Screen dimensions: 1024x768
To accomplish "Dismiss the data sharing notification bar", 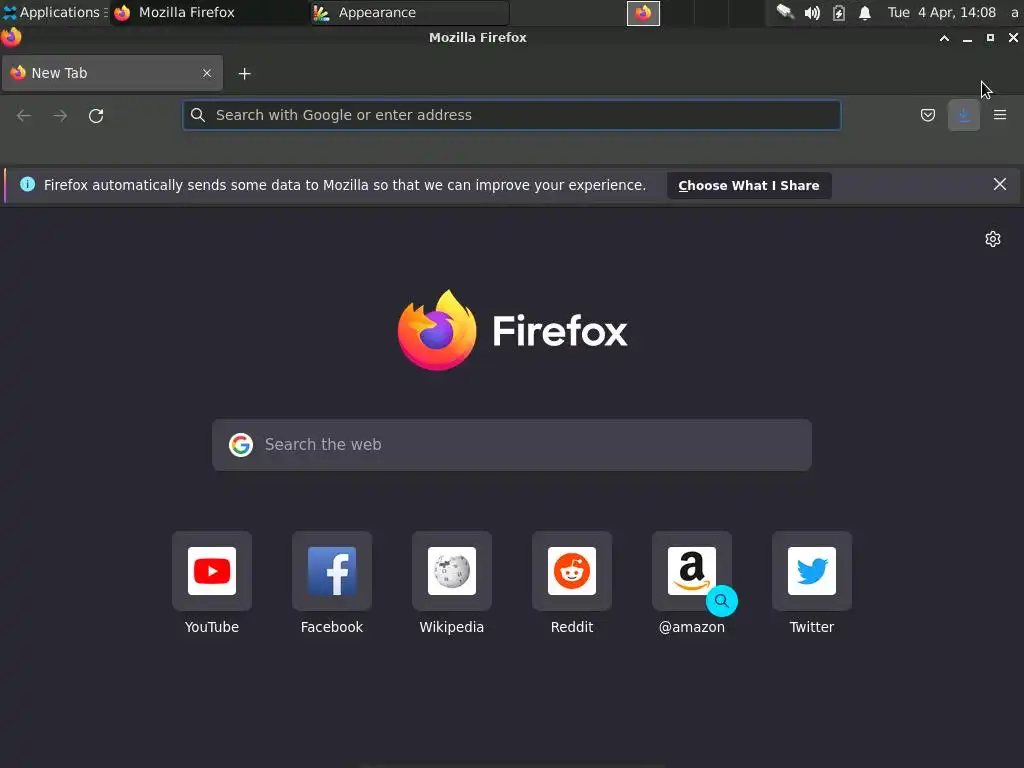I will tap(999, 184).
